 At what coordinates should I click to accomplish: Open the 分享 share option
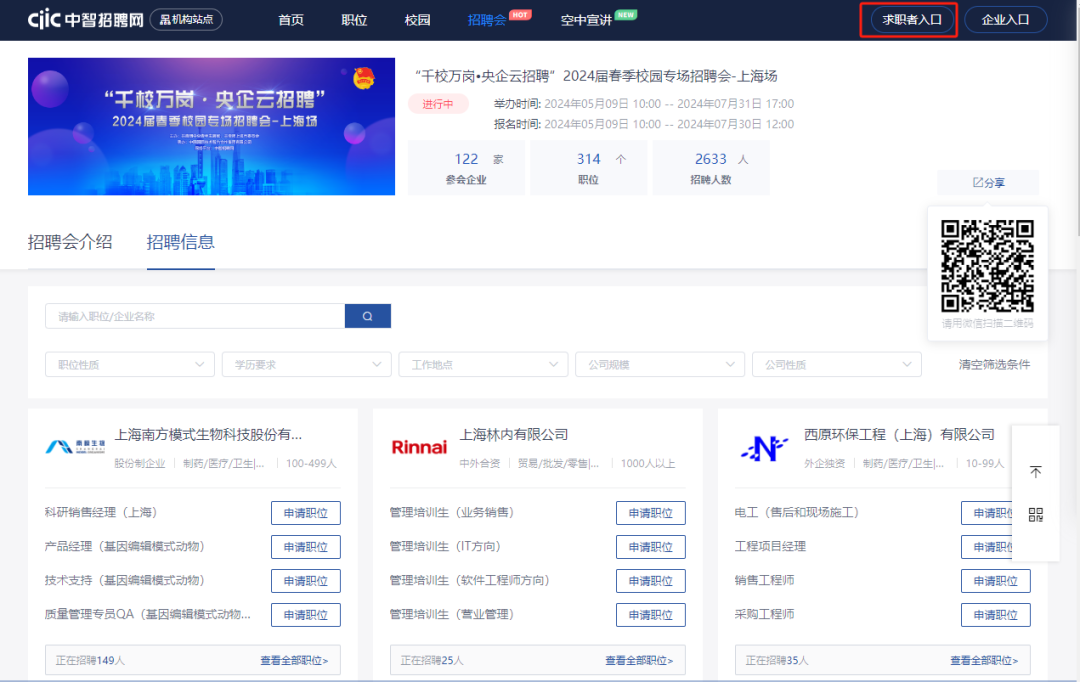click(x=986, y=182)
